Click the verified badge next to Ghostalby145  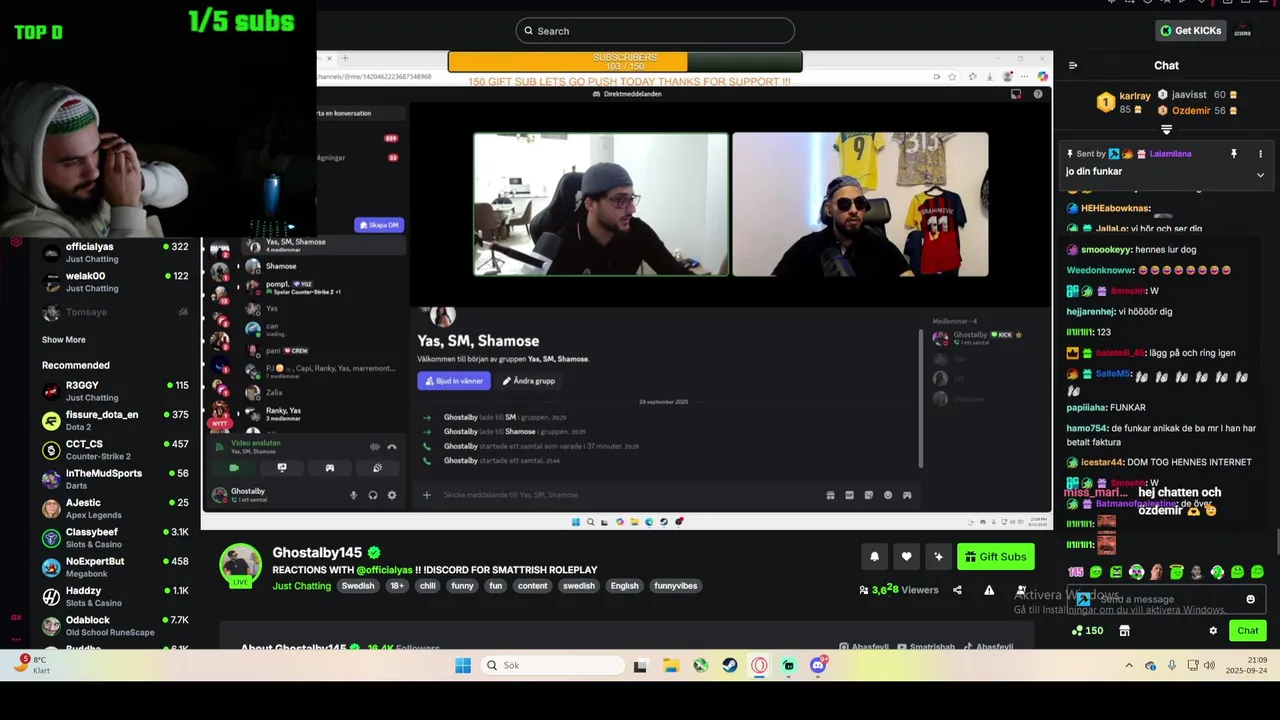pos(374,552)
